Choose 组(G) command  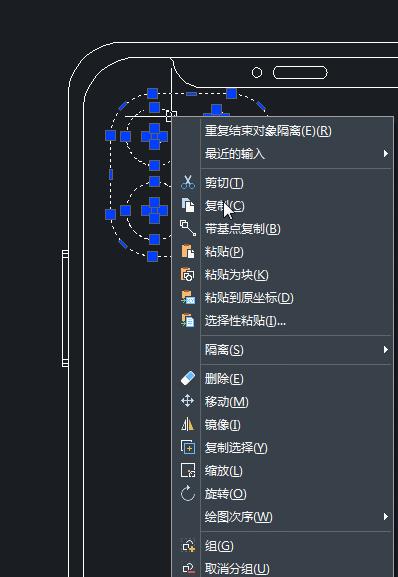[283, 546]
